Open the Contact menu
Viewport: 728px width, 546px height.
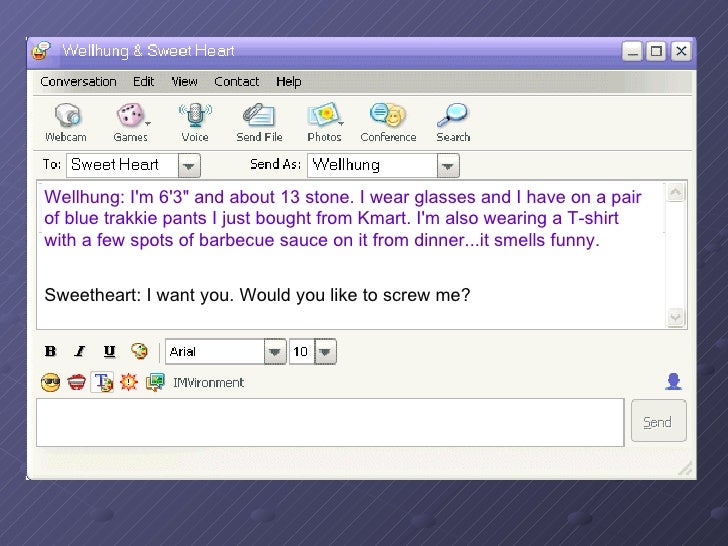(x=236, y=82)
